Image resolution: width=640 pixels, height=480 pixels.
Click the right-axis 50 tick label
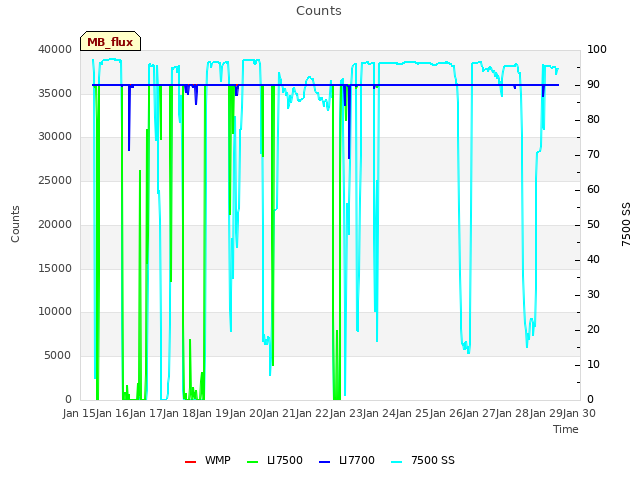593,224
